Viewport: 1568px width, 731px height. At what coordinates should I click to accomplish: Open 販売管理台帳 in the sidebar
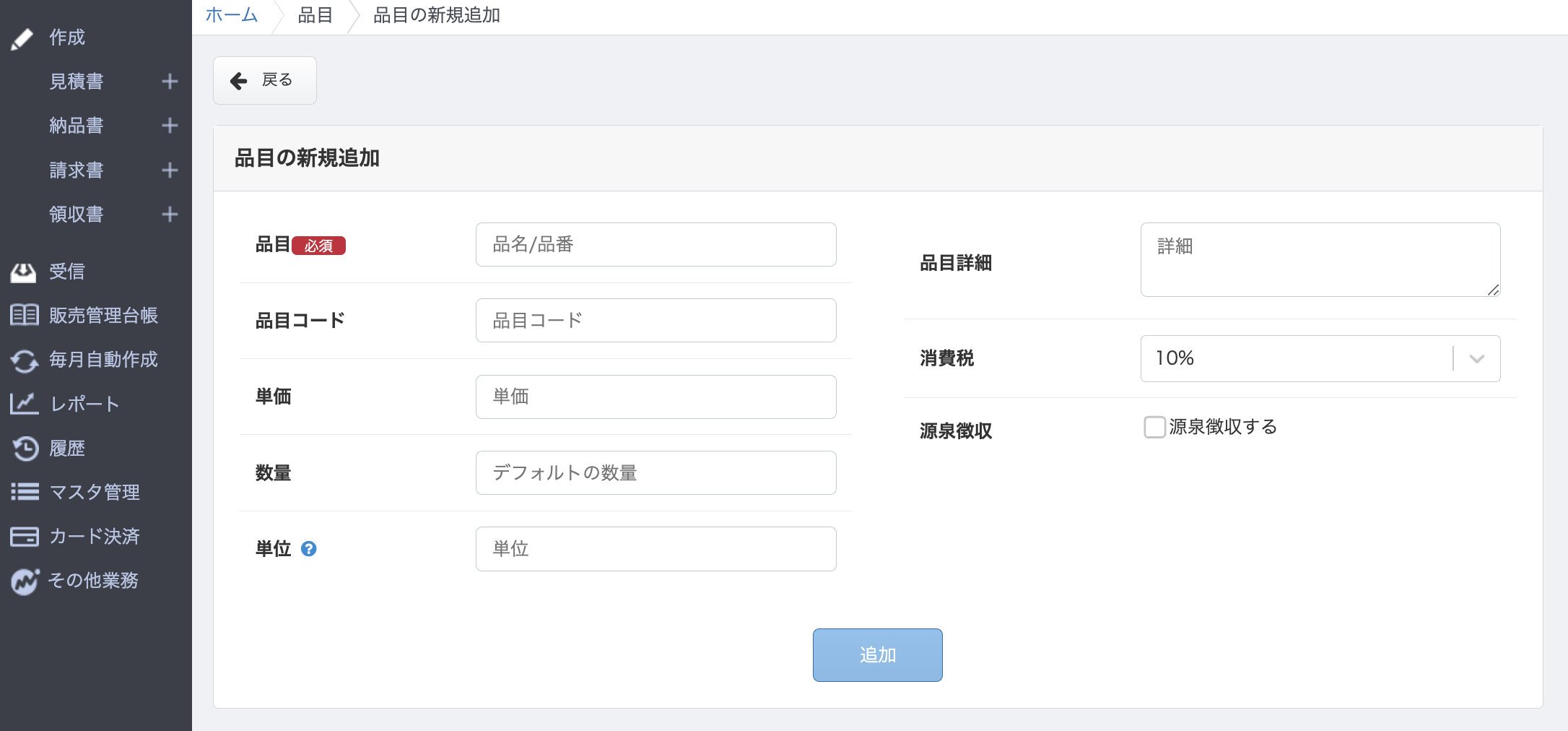click(103, 316)
